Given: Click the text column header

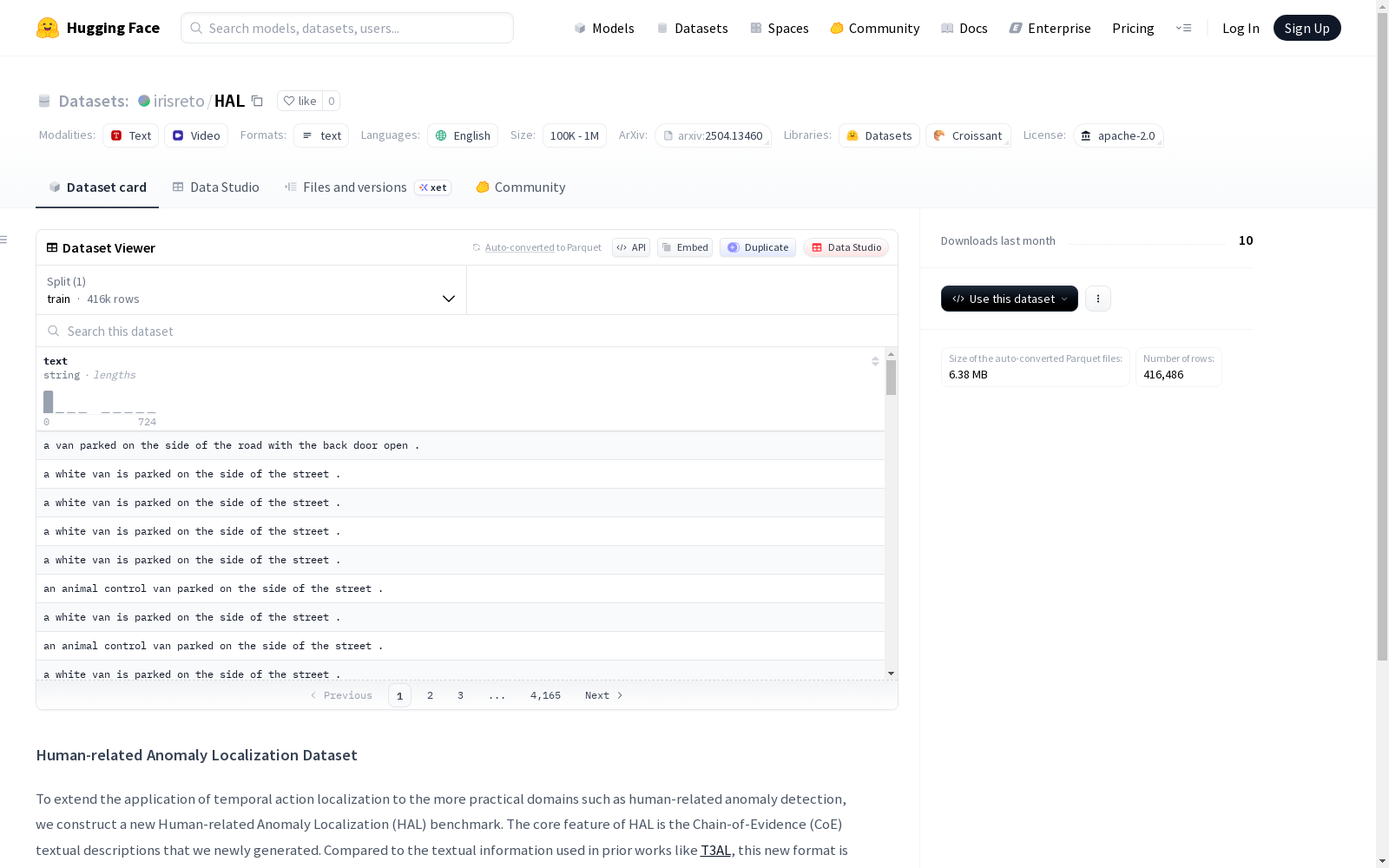Looking at the screenshot, I should tap(56, 361).
